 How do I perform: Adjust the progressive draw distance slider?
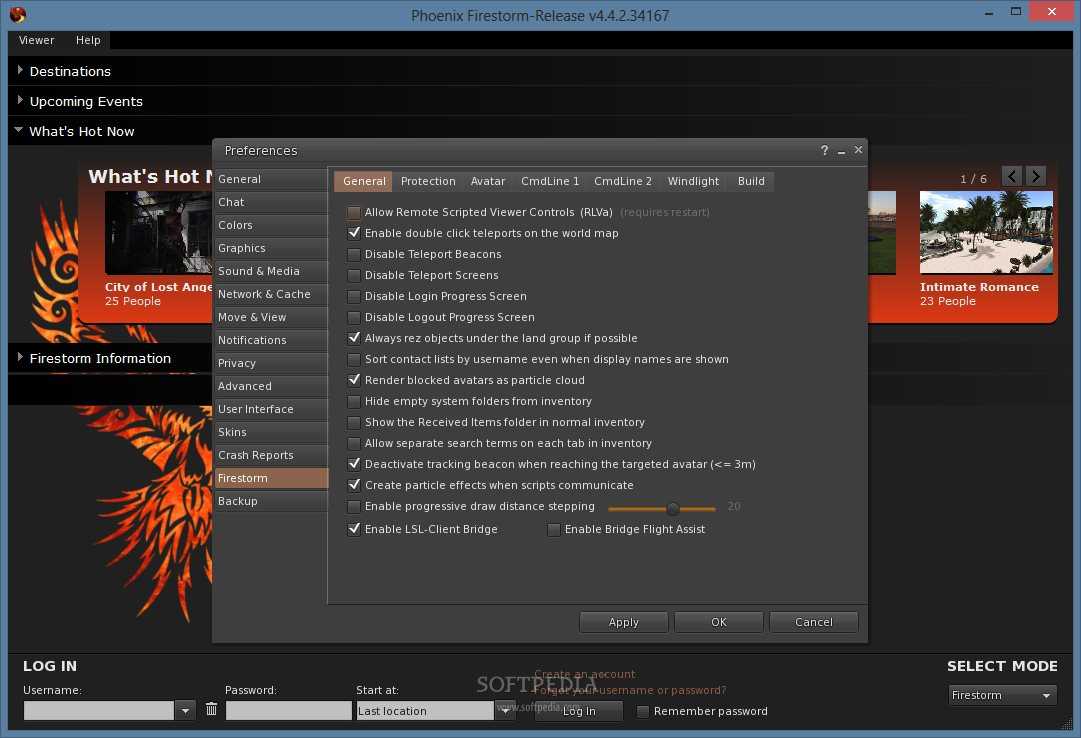(x=673, y=509)
